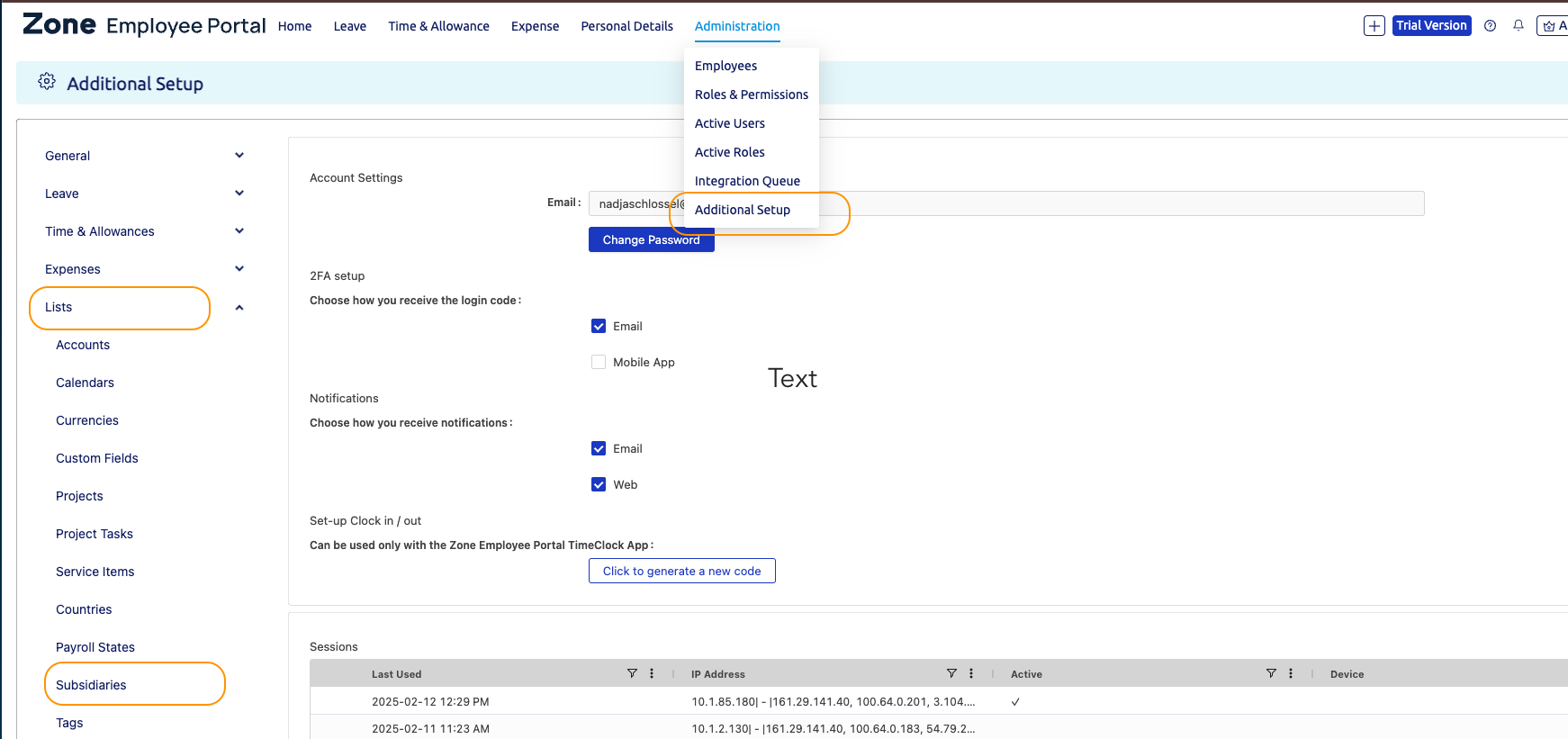Select Additional Setup menu entry

click(x=743, y=210)
